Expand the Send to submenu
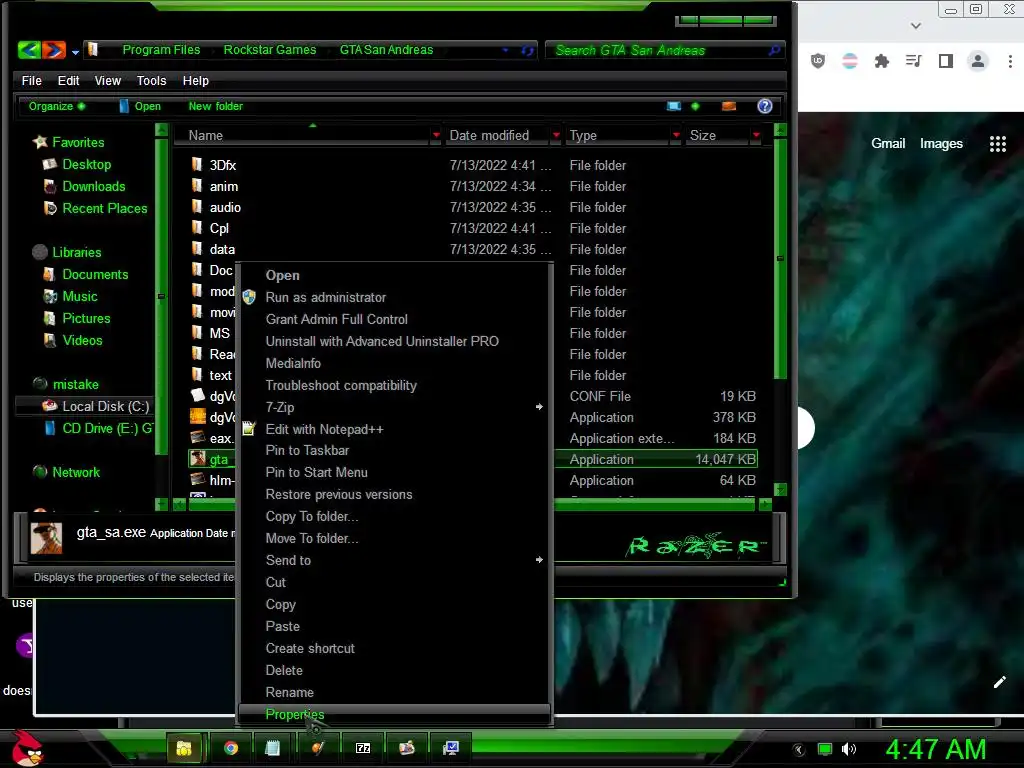The height and width of the screenshot is (768, 1024). pos(394,561)
